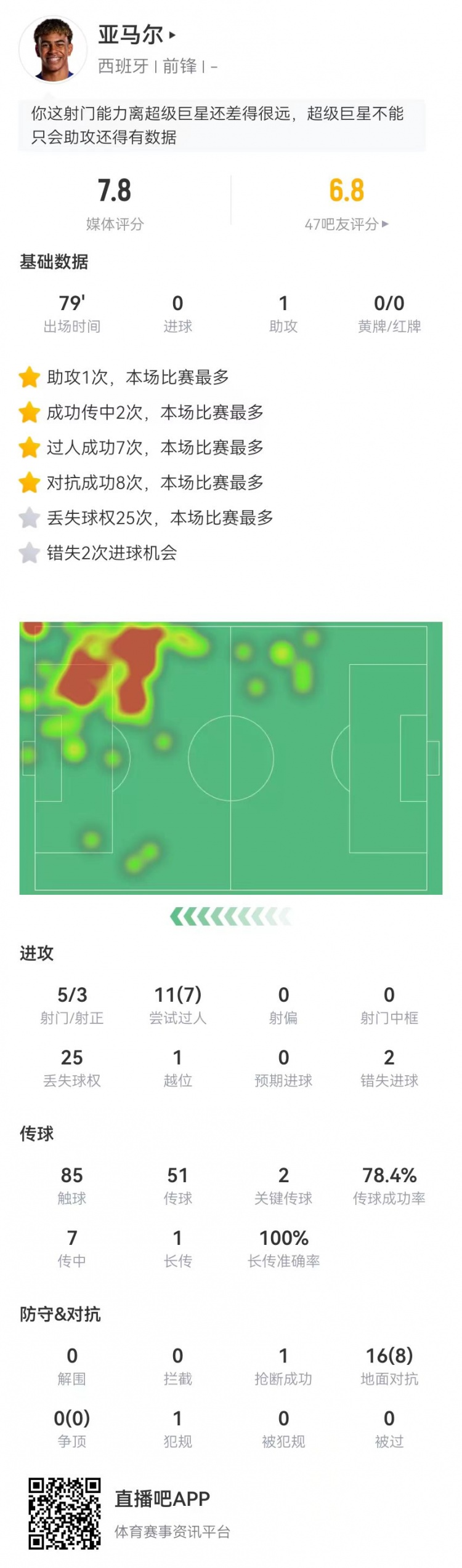Click the gold star beside 助攻1次
Screen dimensions: 462x1568
(x=29, y=377)
